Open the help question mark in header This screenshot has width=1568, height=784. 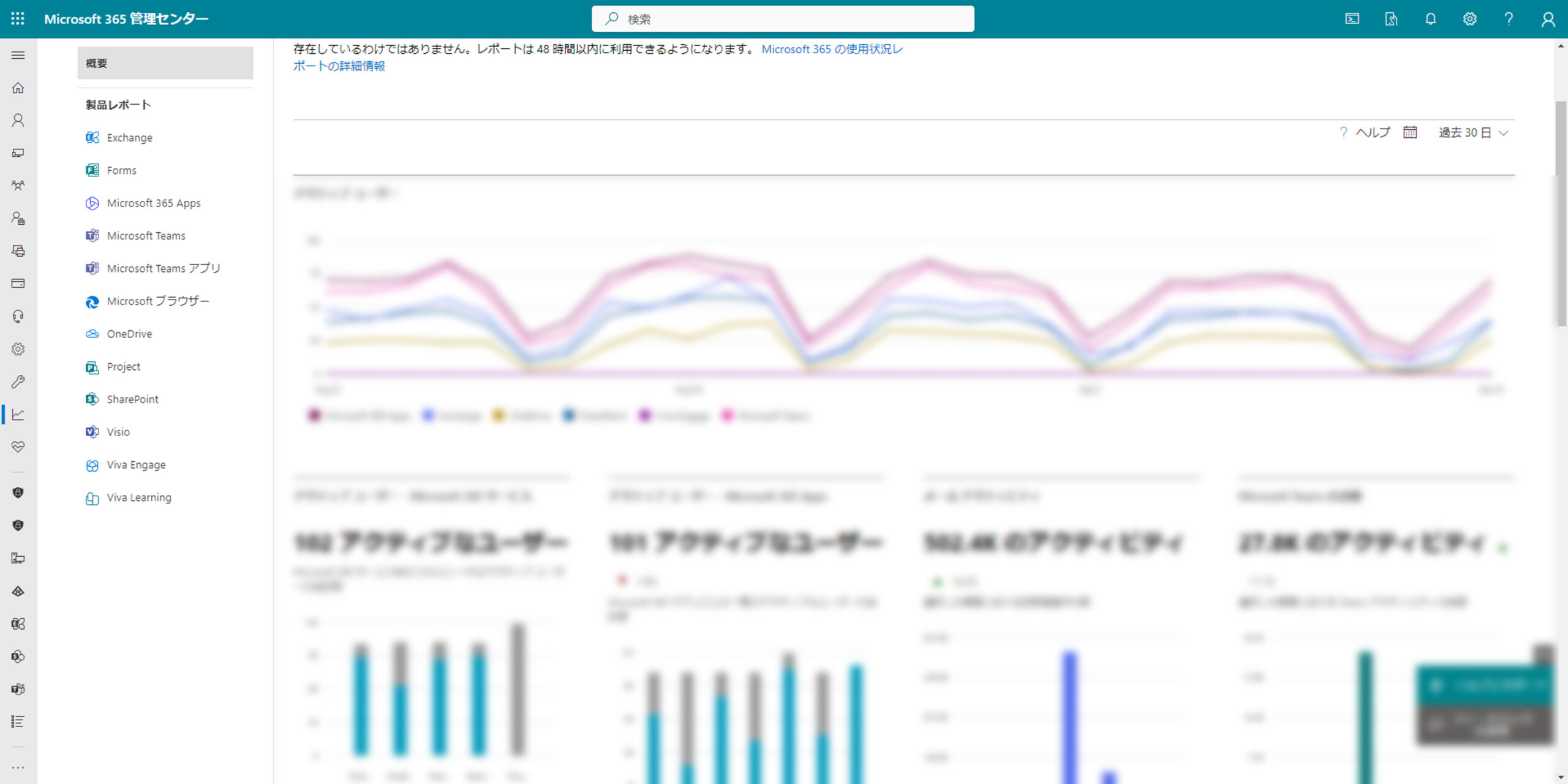click(x=1509, y=19)
